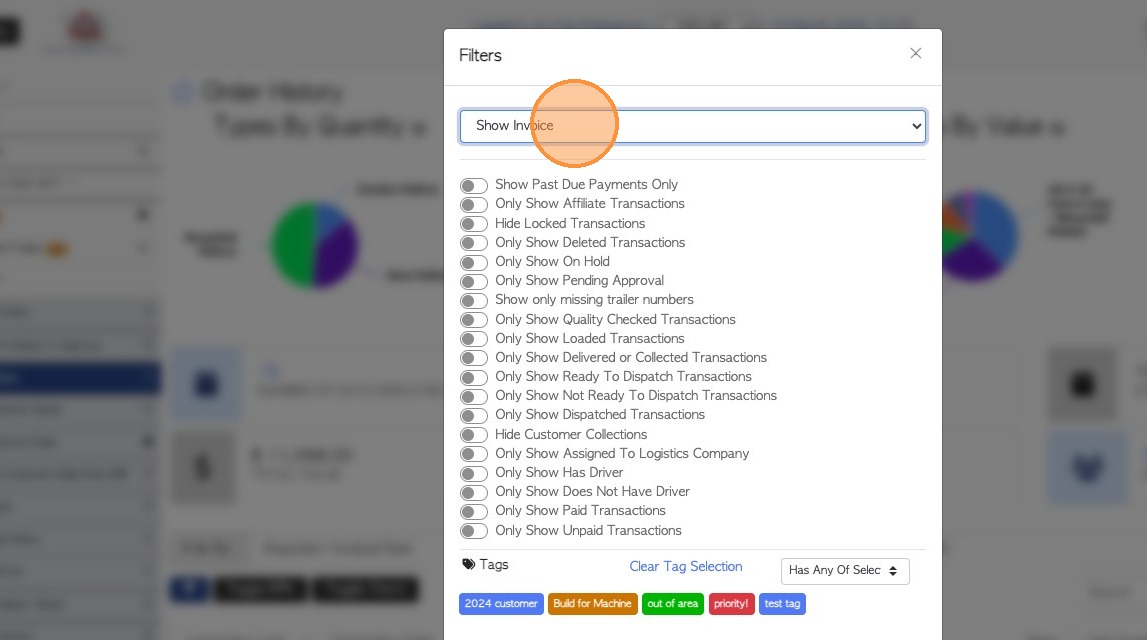Toggle Only Show Pending Approval
Screen dimensions: 1147x640
coord(474,281)
